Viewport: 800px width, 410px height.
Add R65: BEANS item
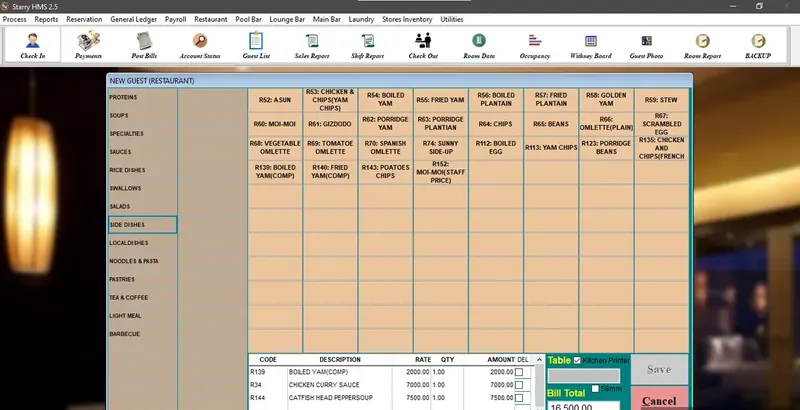tap(551, 124)
